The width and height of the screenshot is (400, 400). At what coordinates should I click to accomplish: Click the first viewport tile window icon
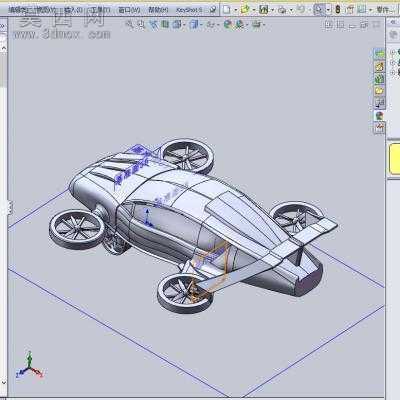[x=328, y=24]
